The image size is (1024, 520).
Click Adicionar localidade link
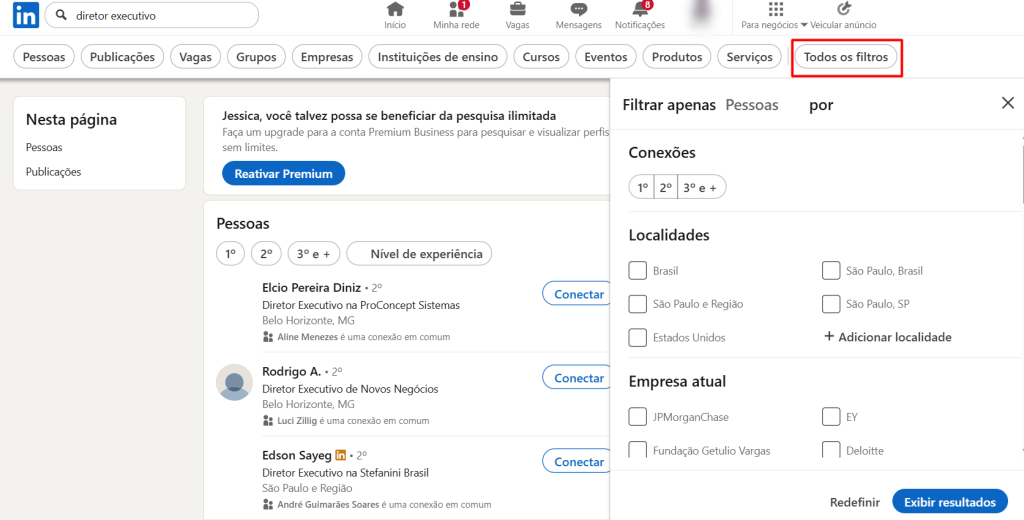click(x=888, y=337)
